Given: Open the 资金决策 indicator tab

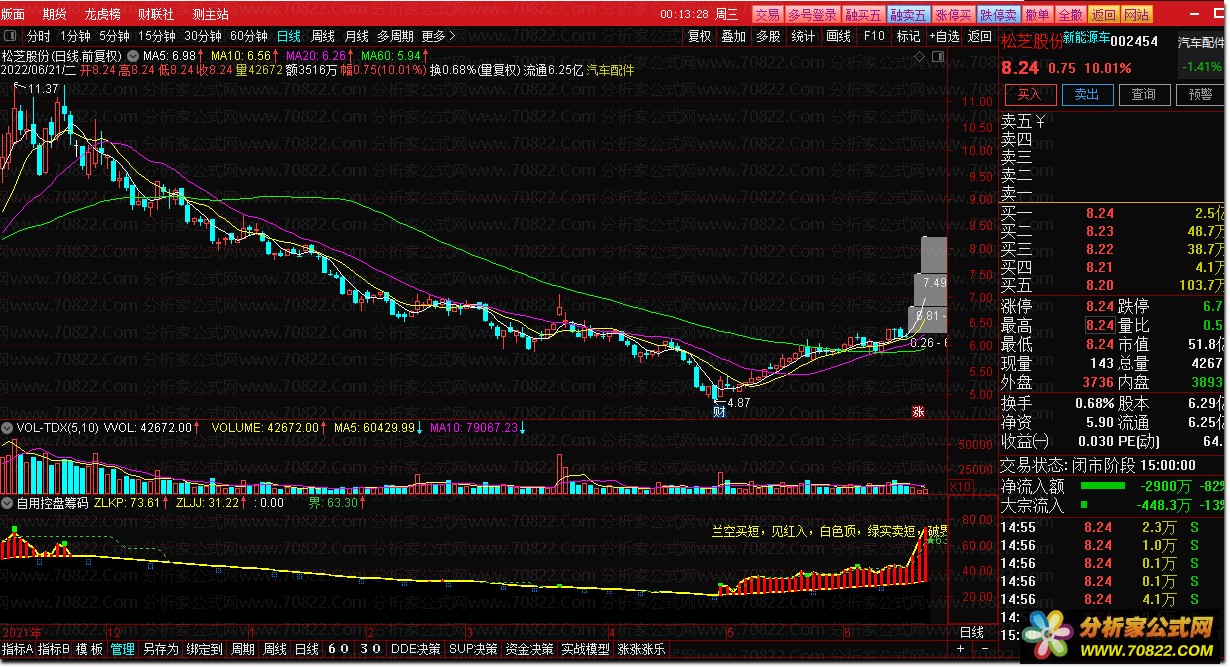Looking at the screenshot, I should 529,650.
